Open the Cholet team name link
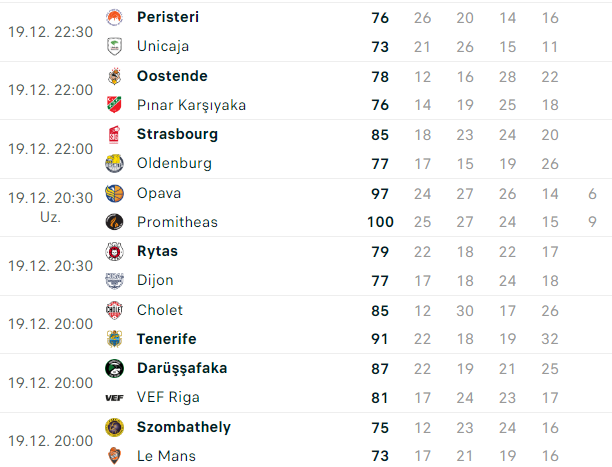This screenshot has width=612, height=467. (160, 310)
